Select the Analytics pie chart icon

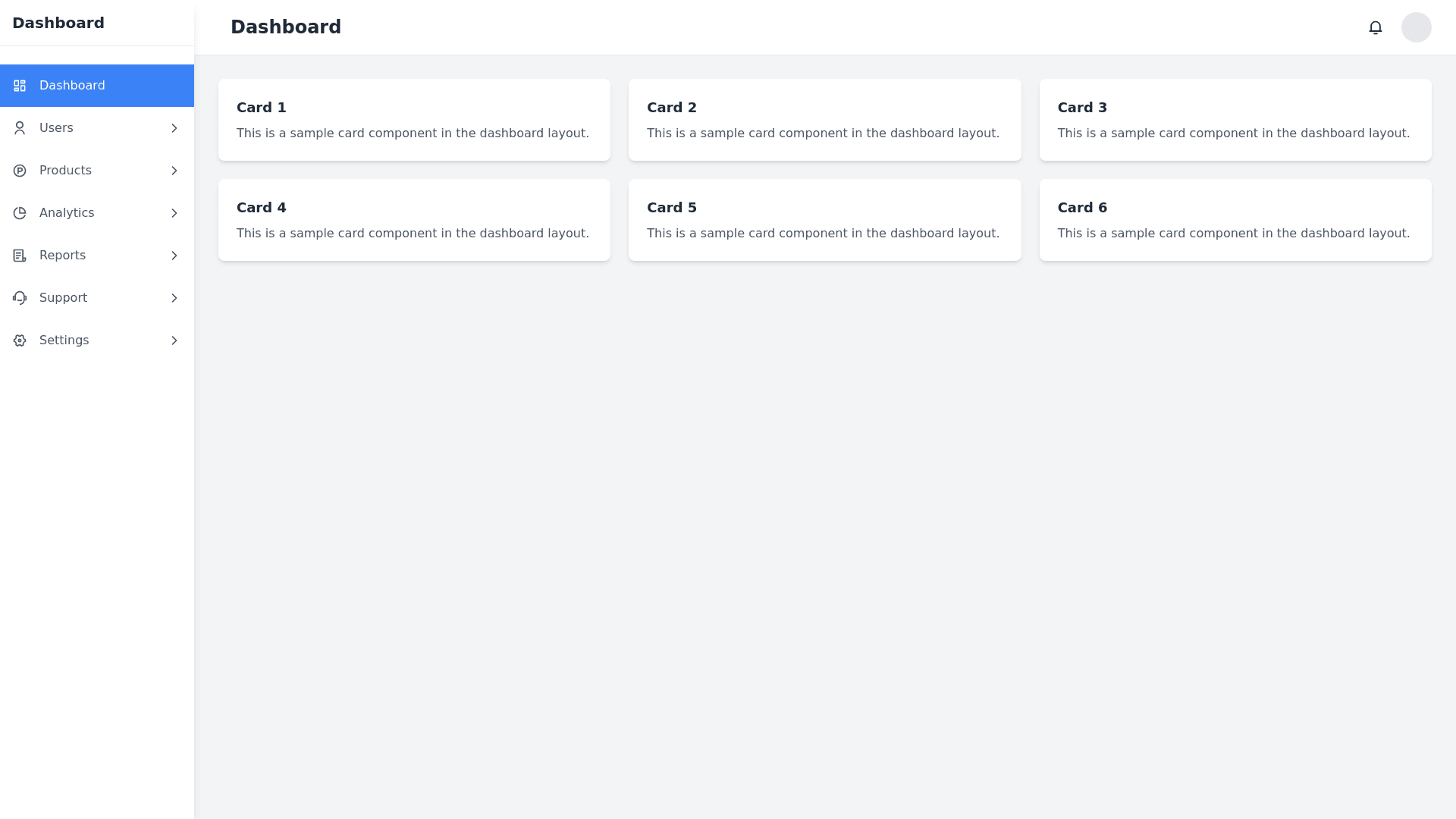20,213
